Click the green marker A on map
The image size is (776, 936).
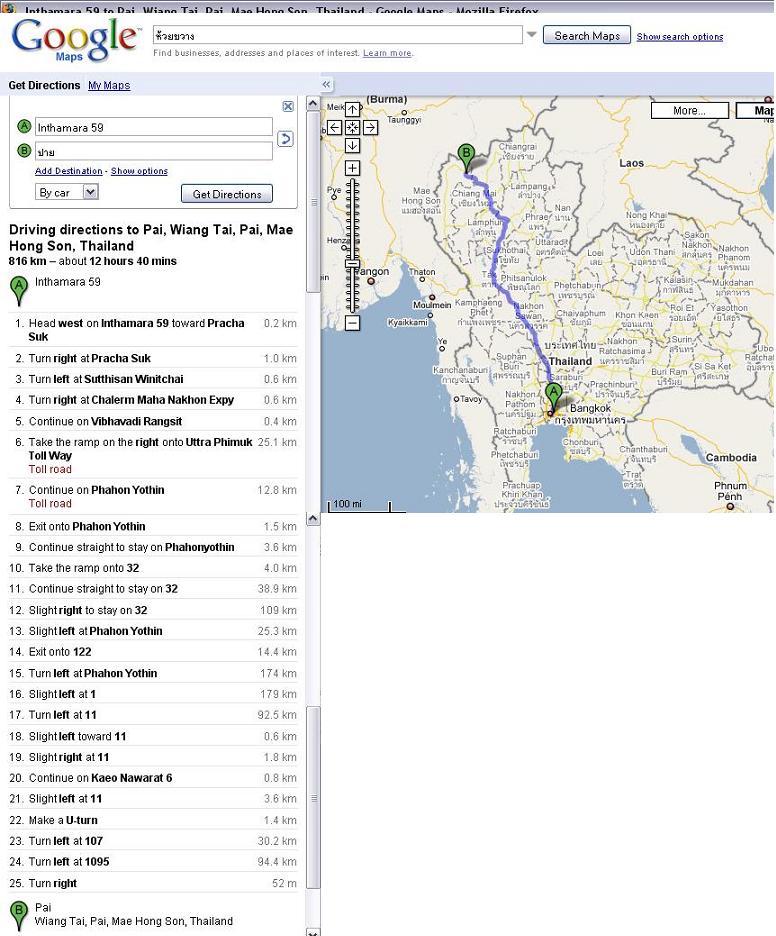tap(553, 398)
